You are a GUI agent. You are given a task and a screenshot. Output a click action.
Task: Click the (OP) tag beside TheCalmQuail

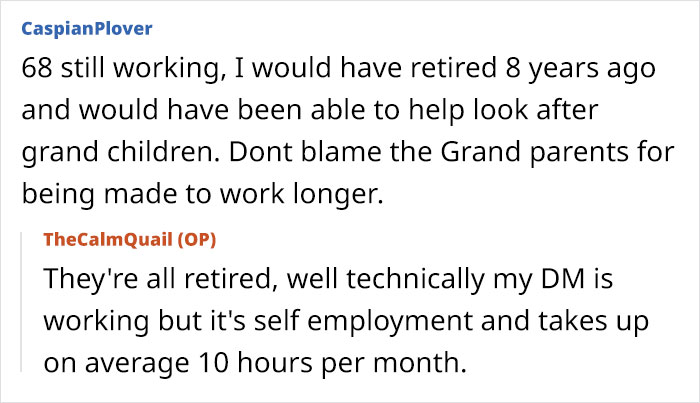click(x=196, y=240)
